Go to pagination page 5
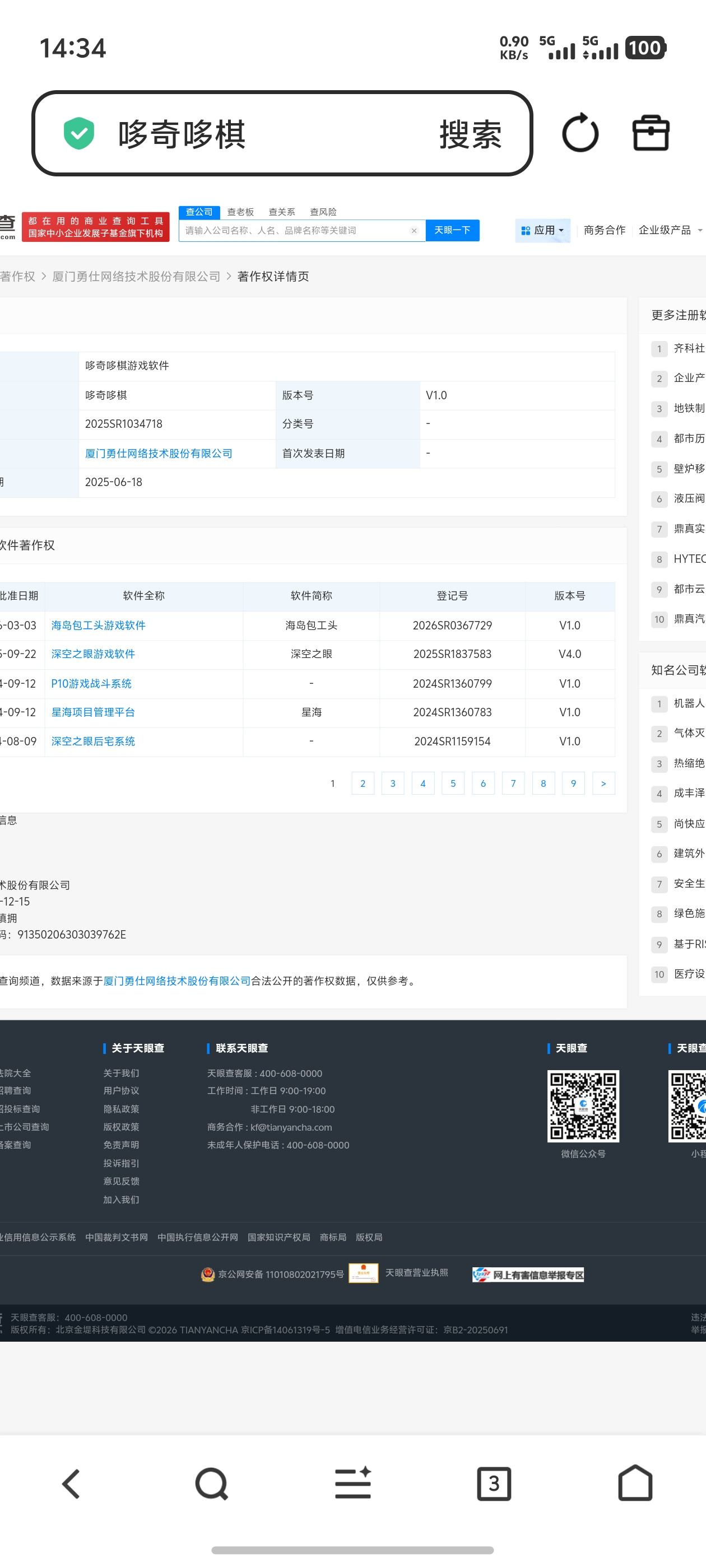This screenshot has width=706, height=1568. tap(453, 783)
